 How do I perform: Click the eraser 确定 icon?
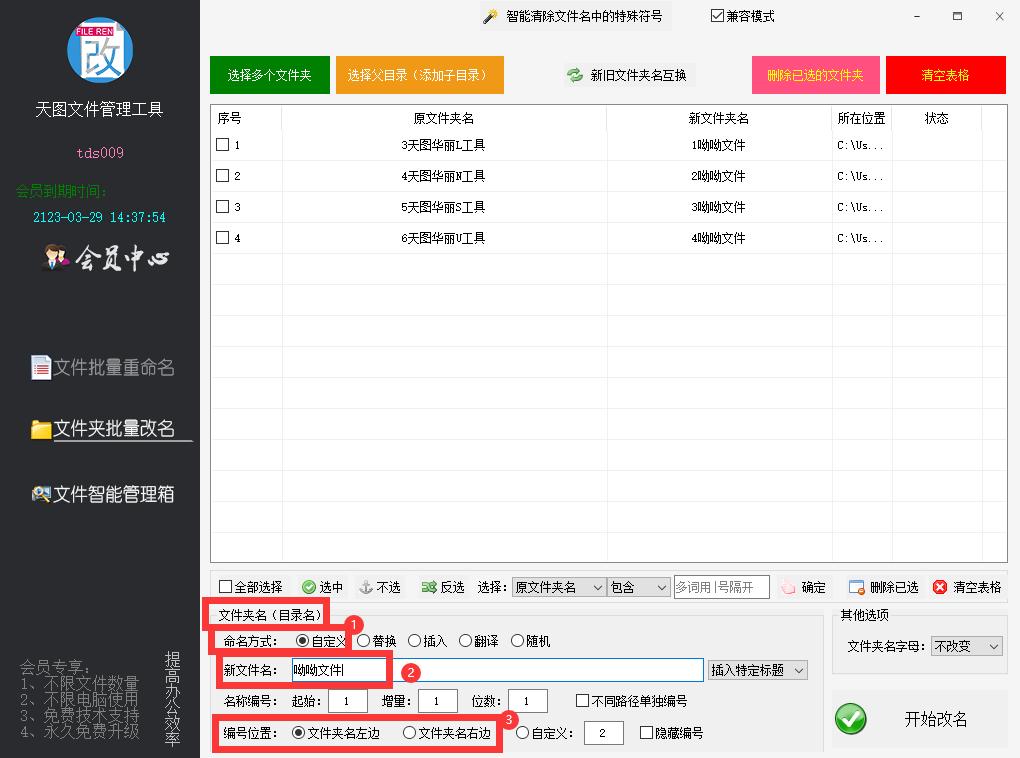(x=788, y=587)
